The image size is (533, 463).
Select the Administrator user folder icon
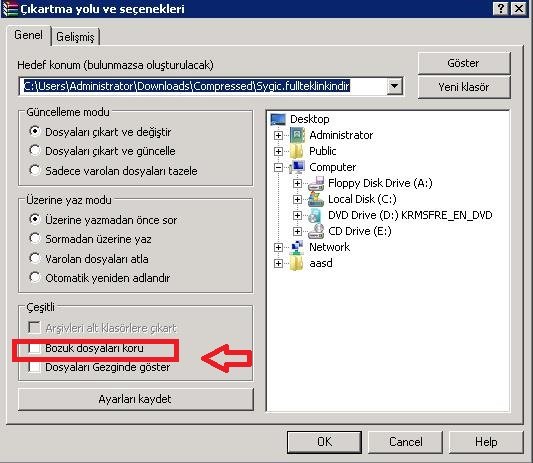click(297, 135)
